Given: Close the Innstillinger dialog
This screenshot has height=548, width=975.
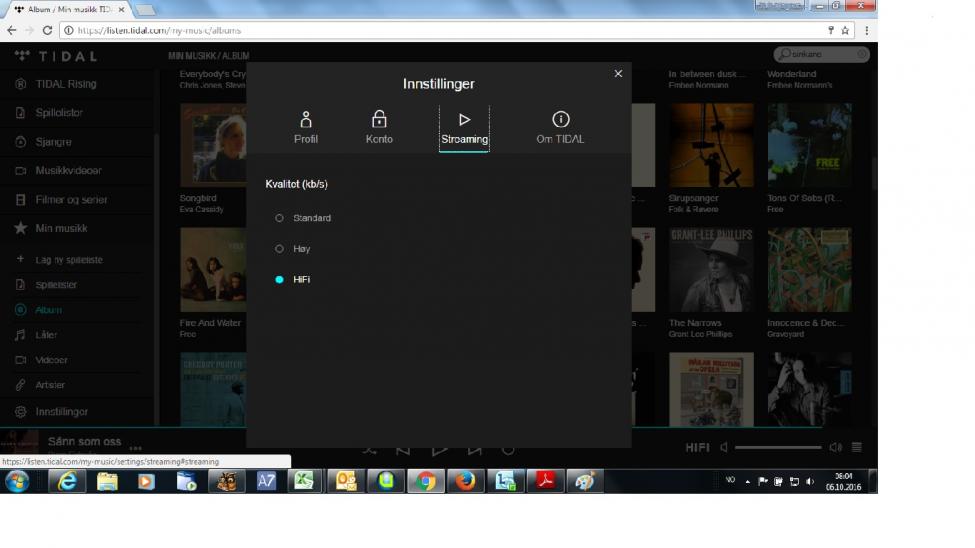Looking at the screenshot, I should pos(618,73).
